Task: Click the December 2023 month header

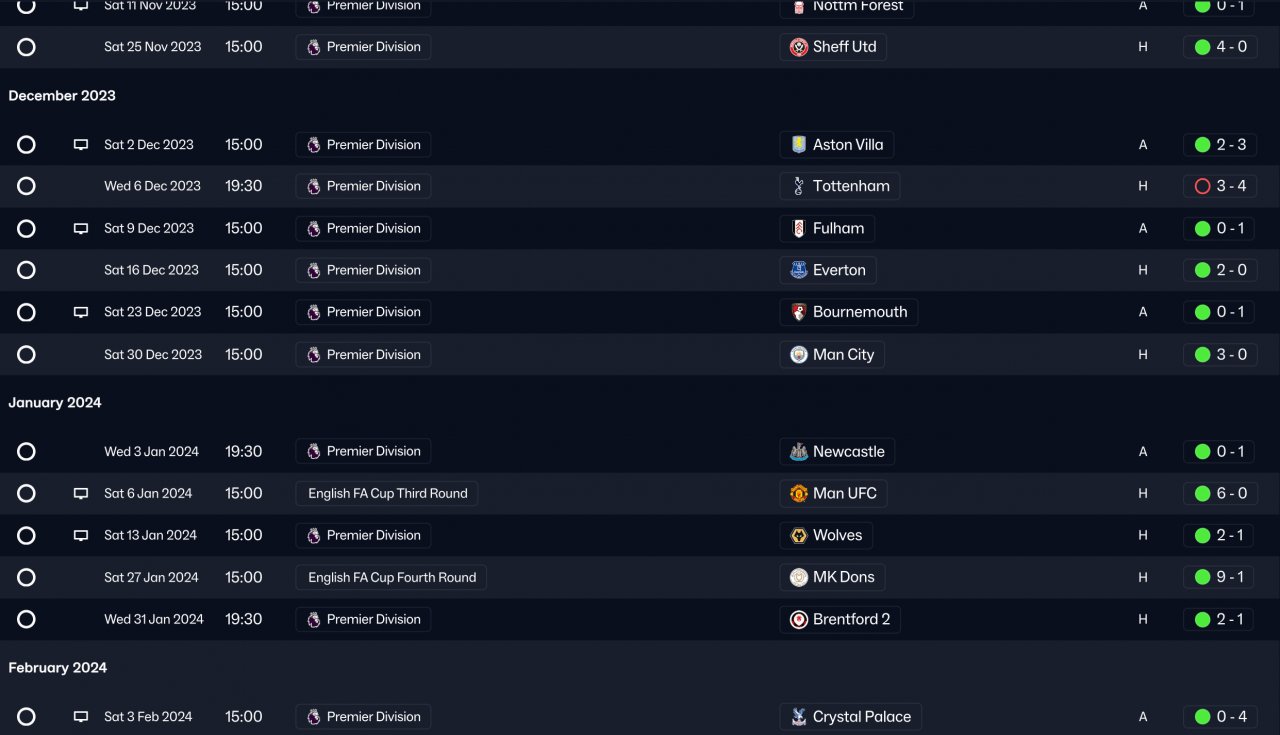Action: pyautogui.click(x=62, y=96)
